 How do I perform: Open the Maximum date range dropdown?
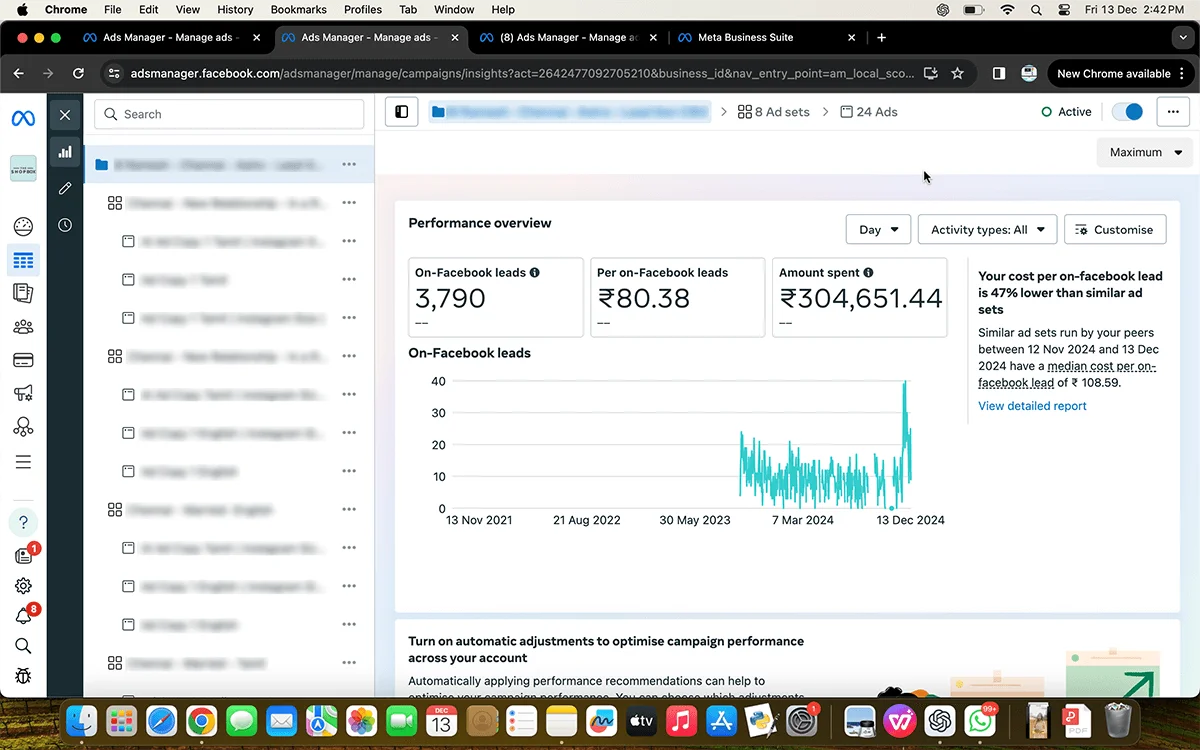click(x=1145, y=153)
